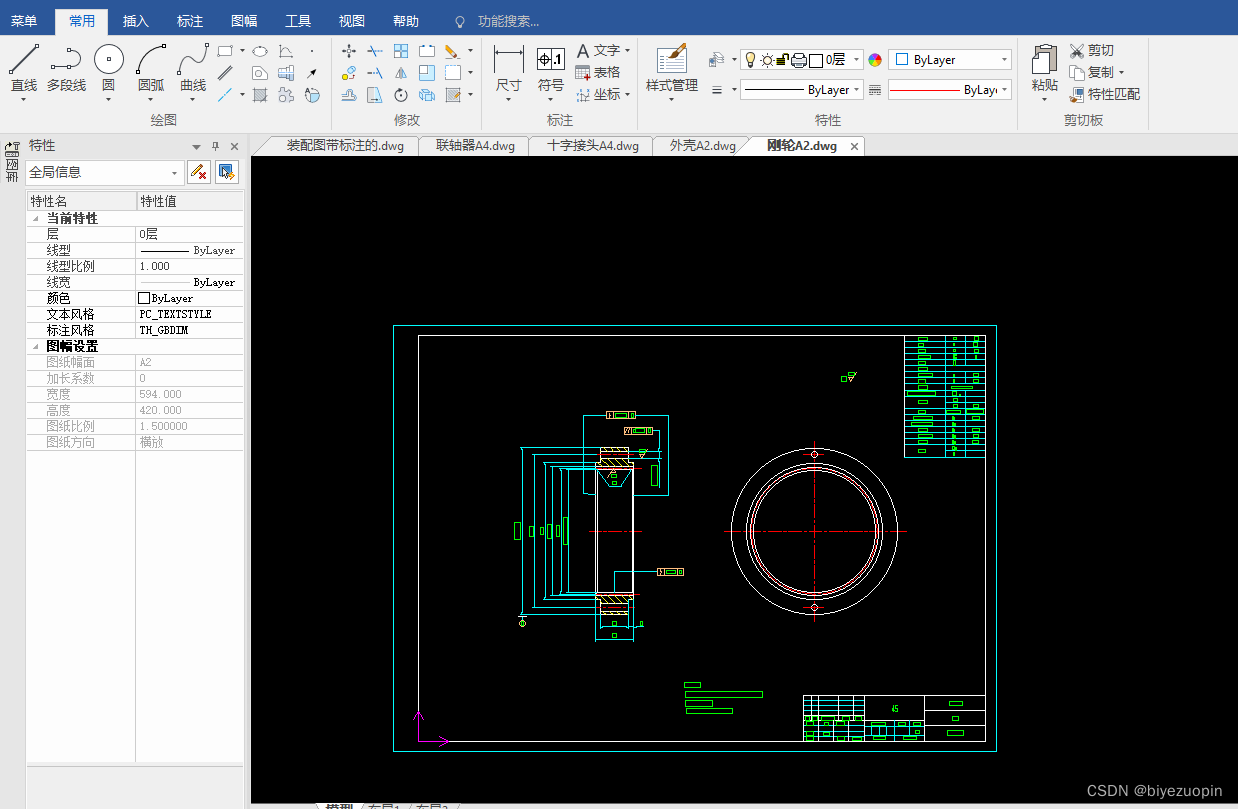Click the rotate tool in 修改

[401, 95]
